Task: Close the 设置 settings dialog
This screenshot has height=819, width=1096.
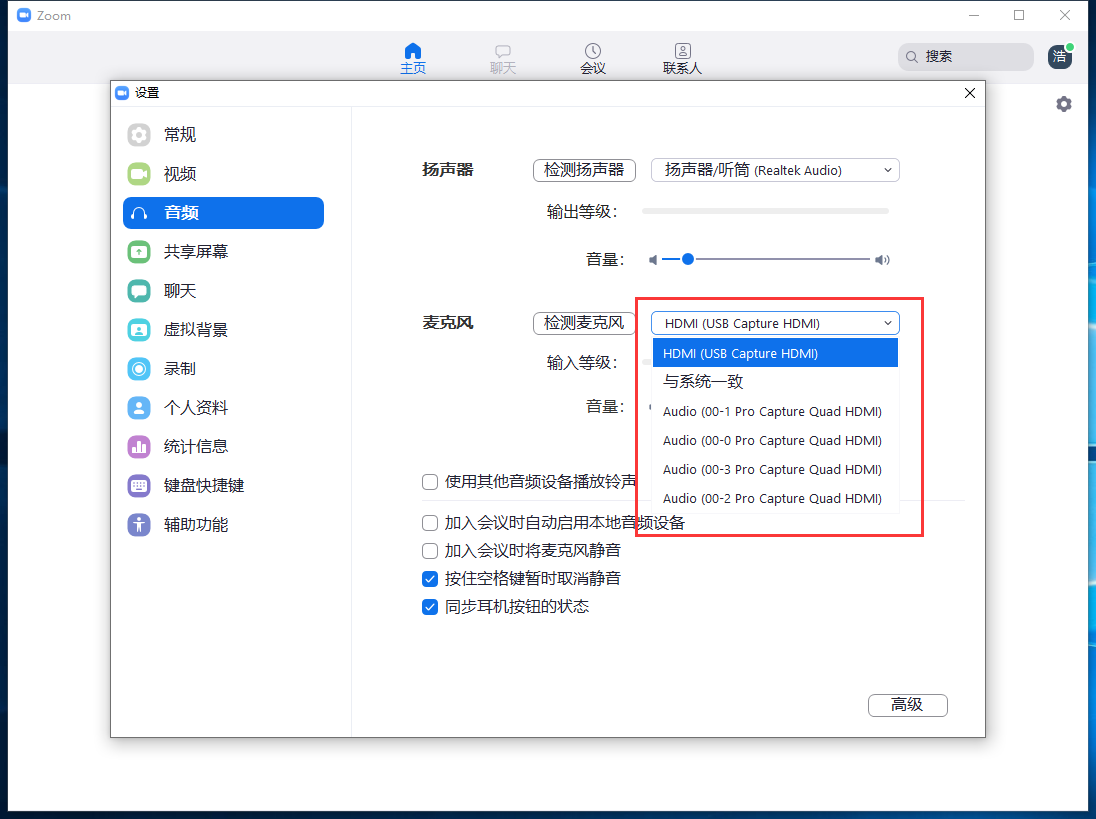Action: point(970,93)
